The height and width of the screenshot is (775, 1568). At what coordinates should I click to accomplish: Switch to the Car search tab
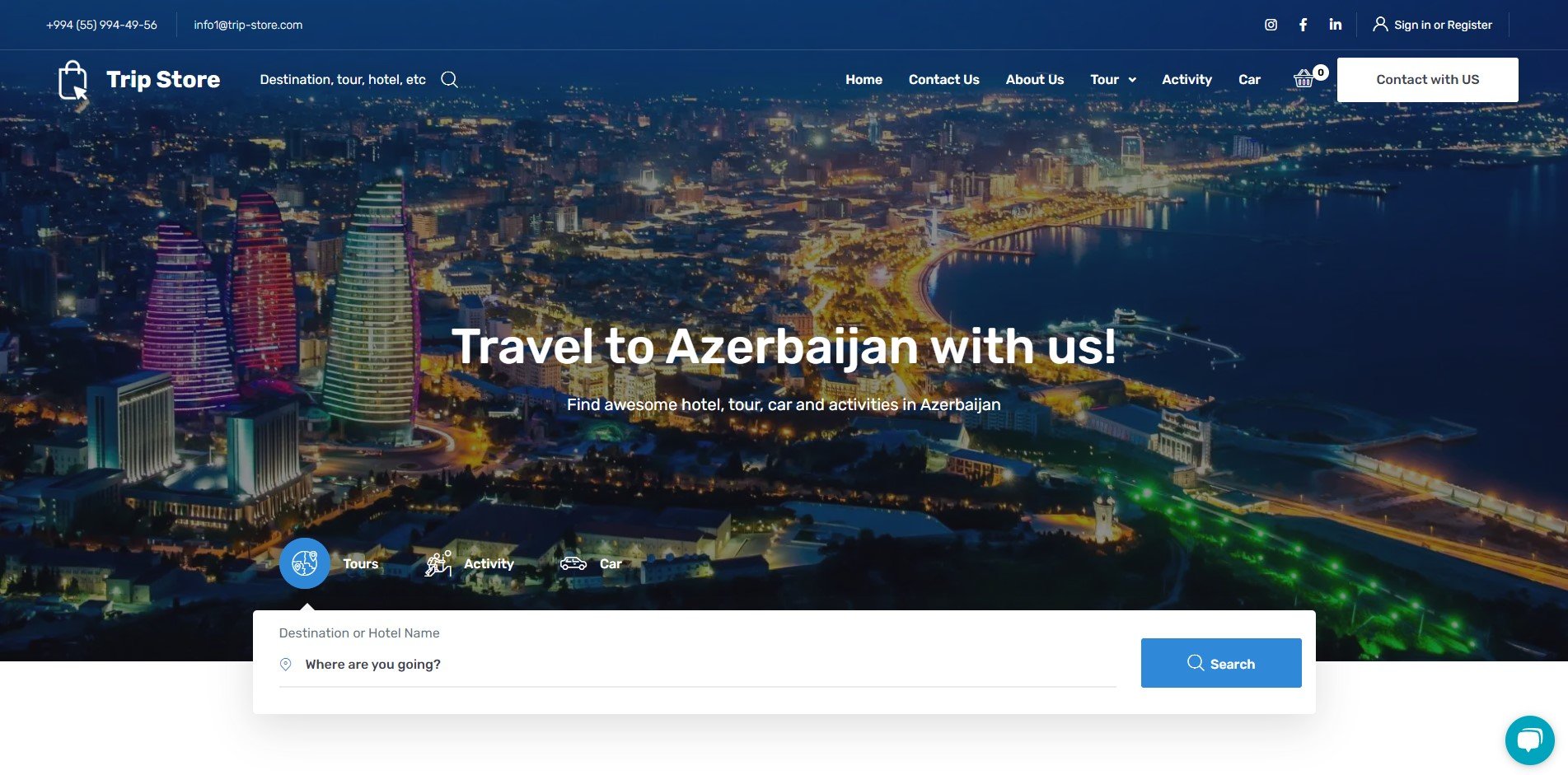591,563
